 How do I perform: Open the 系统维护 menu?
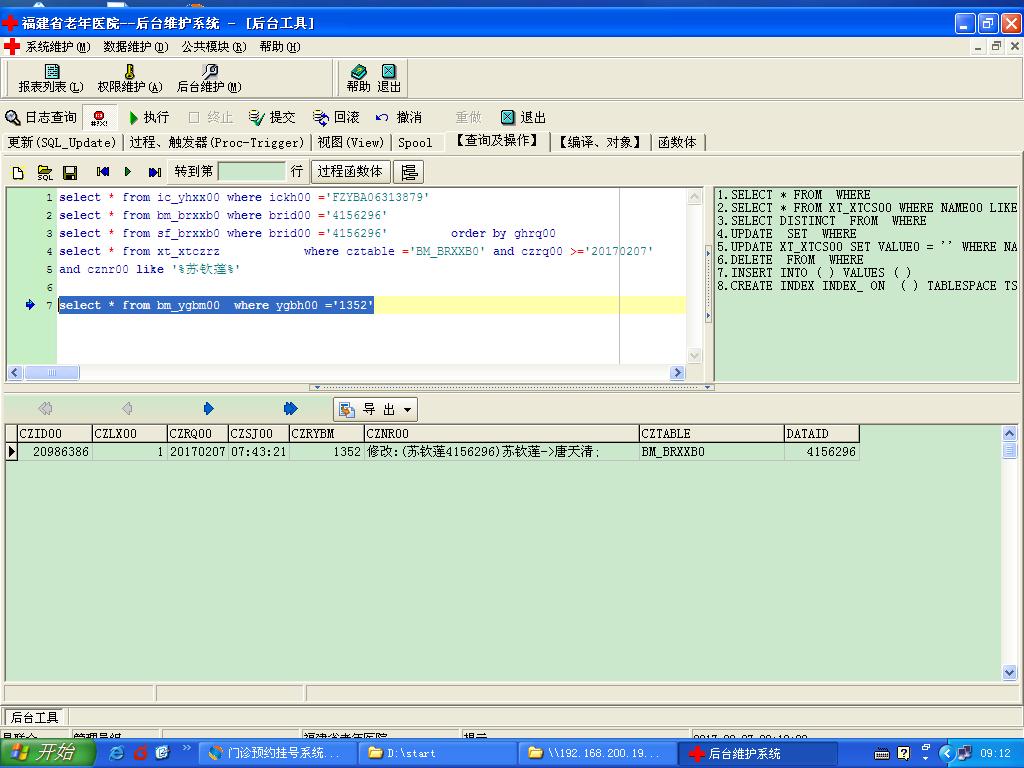56,47
